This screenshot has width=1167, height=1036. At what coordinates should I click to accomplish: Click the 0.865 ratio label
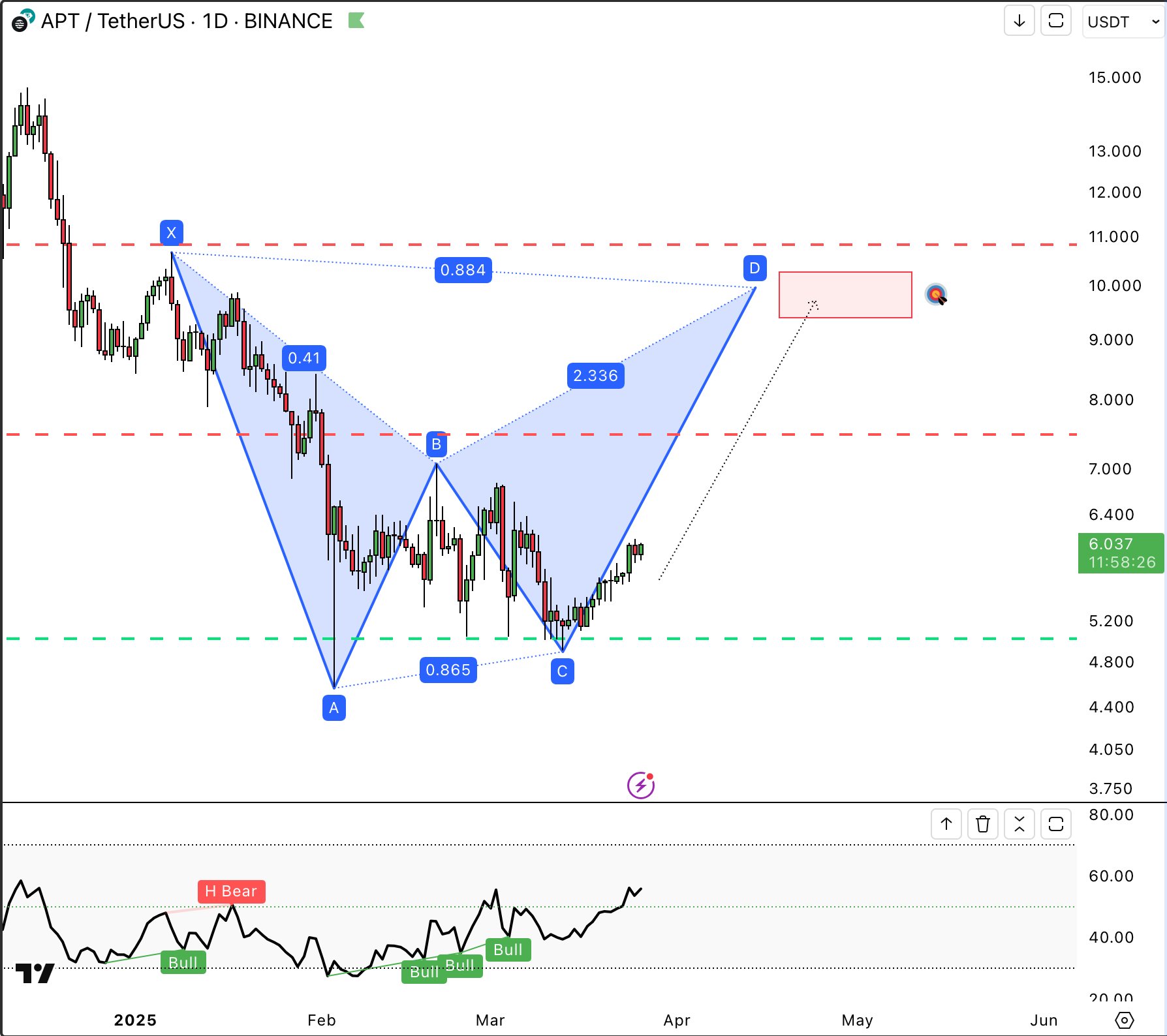click(448, 670)
